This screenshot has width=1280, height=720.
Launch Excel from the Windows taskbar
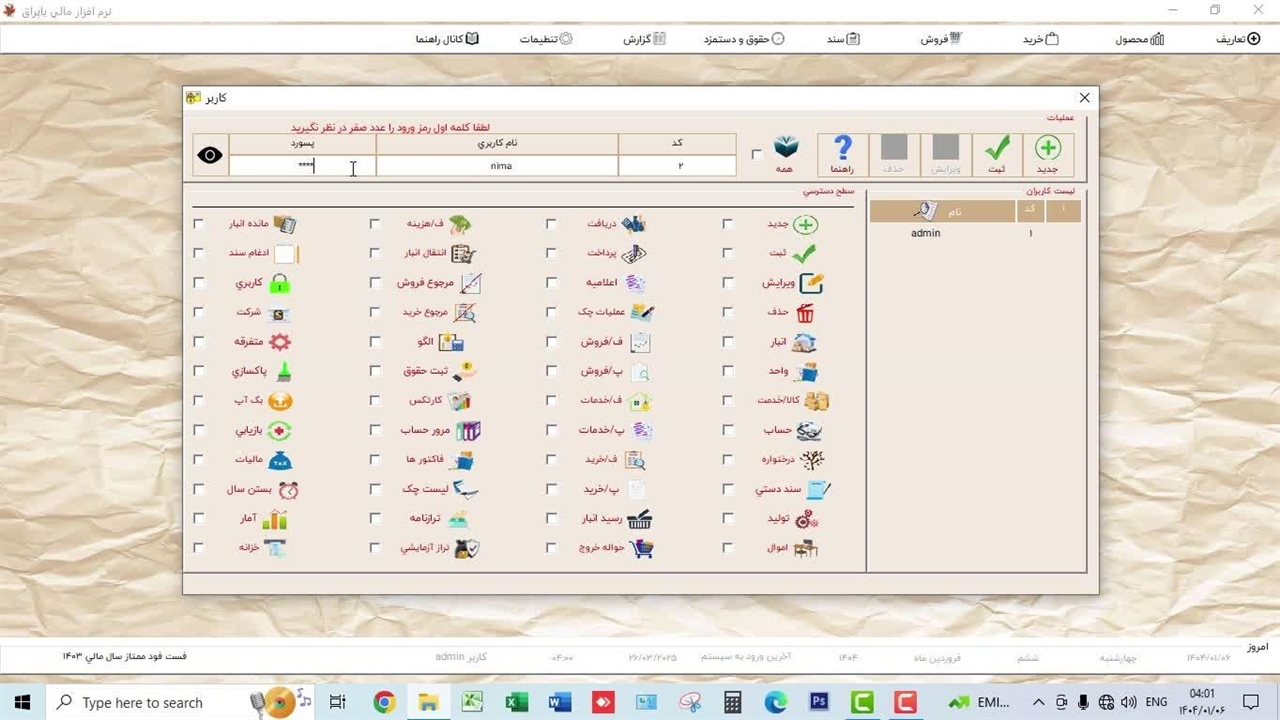[516, 702]
